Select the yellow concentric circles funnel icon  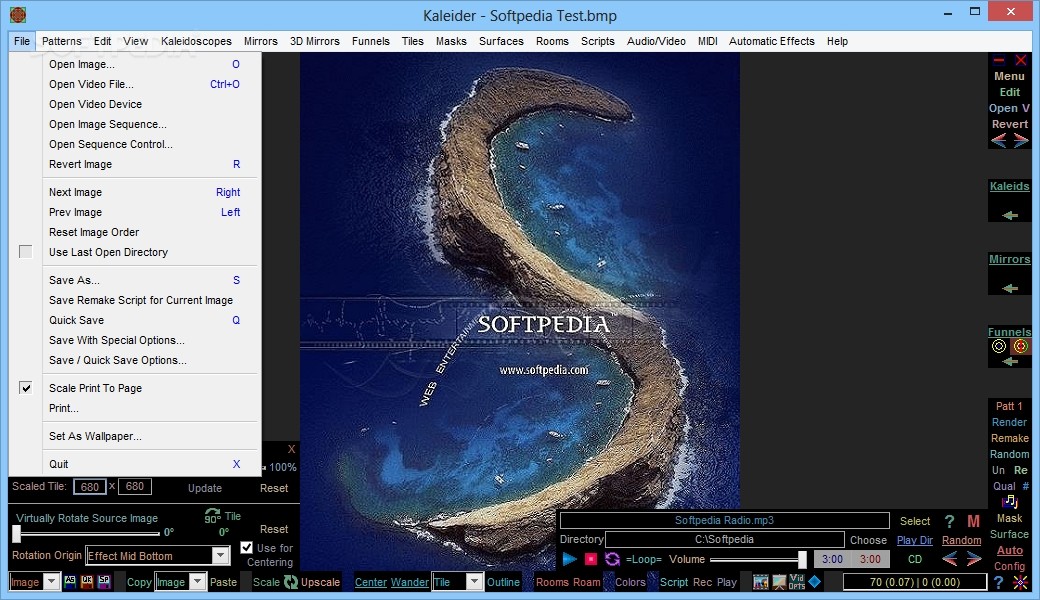999,346
